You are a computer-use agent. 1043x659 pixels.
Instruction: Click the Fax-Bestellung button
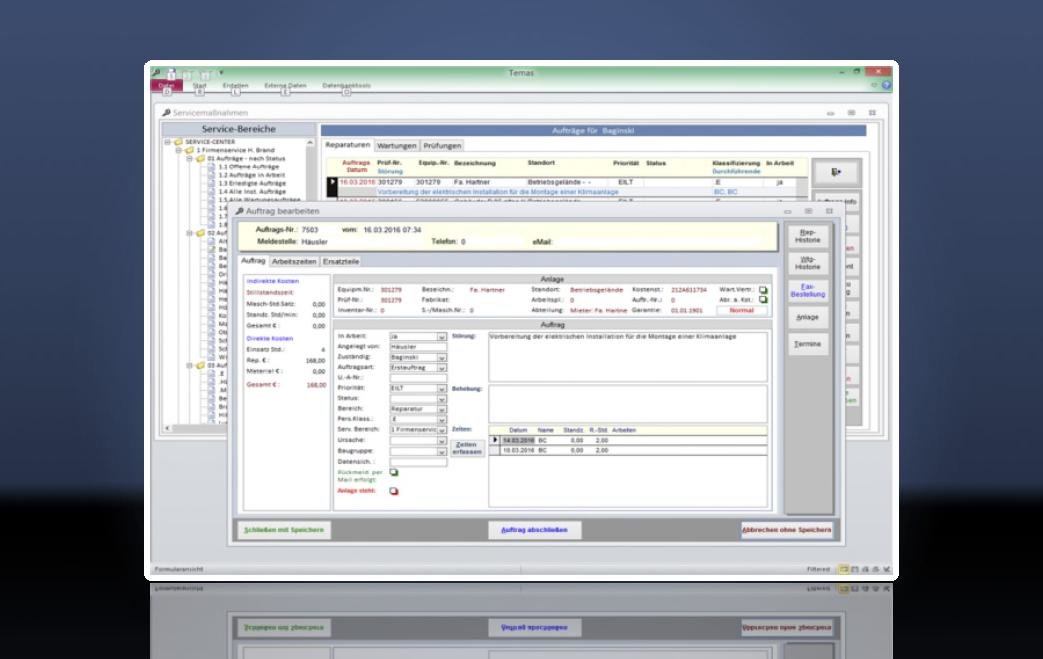pyautogui.click(x=808, y=291)
